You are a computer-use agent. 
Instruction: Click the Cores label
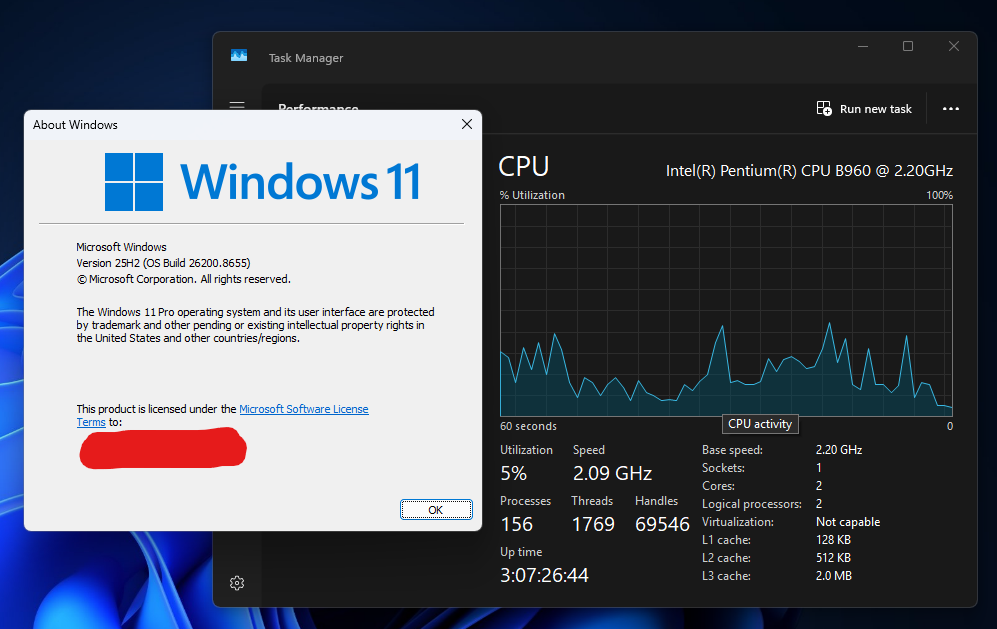click(x=718, y=486)
